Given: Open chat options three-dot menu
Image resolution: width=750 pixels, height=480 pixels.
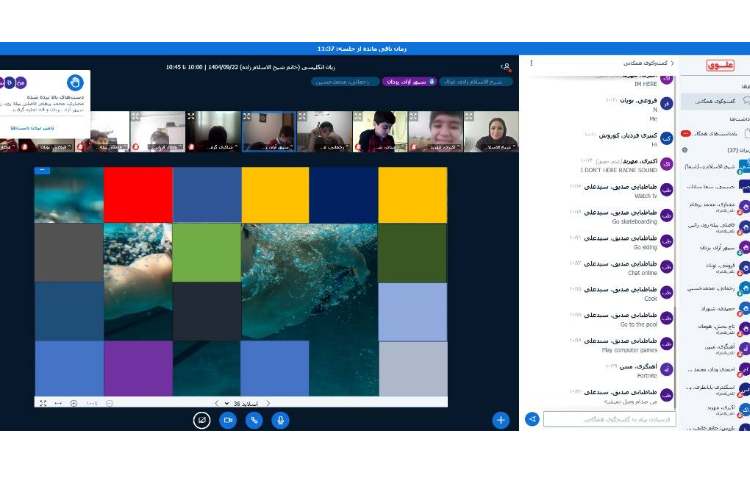Looking at the screenshot, I should click(531, 63).
